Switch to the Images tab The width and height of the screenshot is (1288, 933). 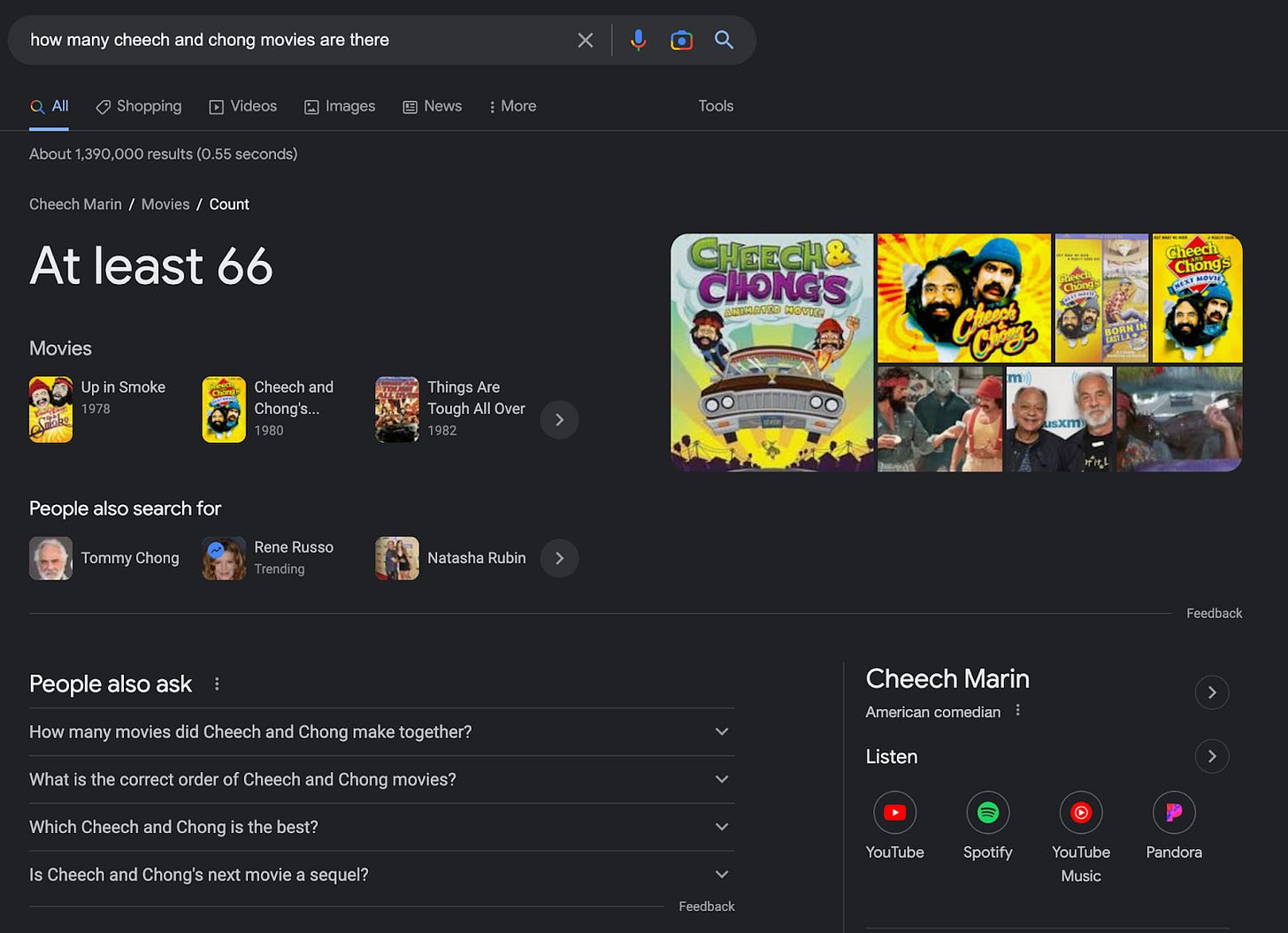[x=340, y=106]
